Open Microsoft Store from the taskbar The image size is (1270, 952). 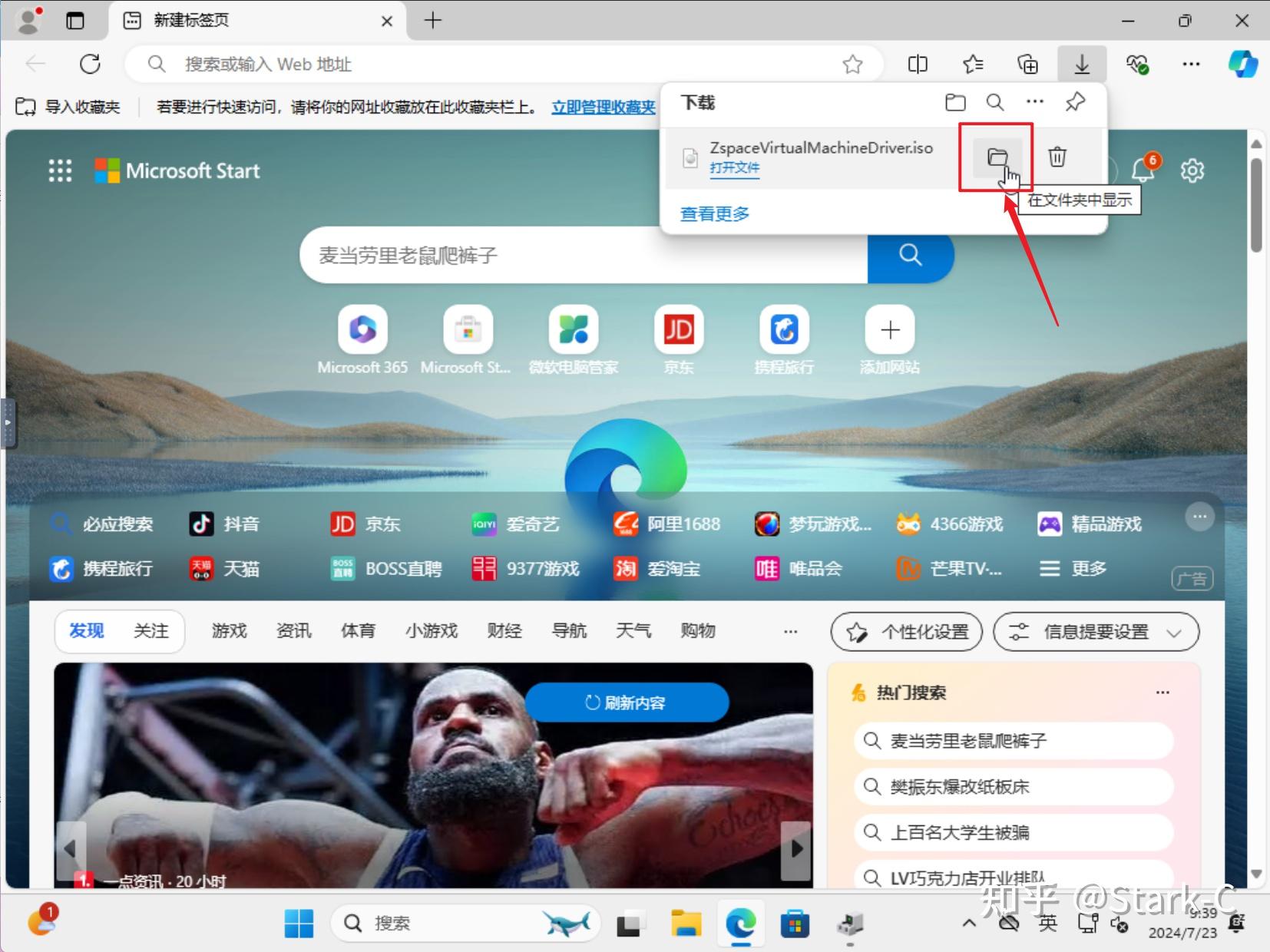(x=795, y=924)
